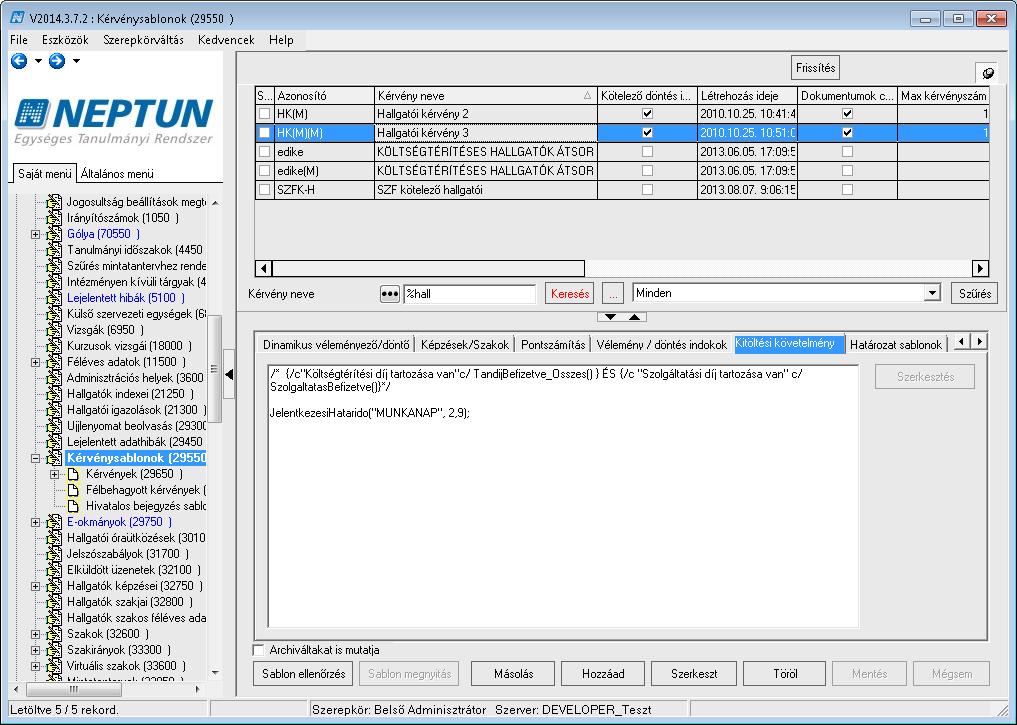Open the Minden filter dropdown
Viewport: 1017px width, 725px height.
pos(933,293)
